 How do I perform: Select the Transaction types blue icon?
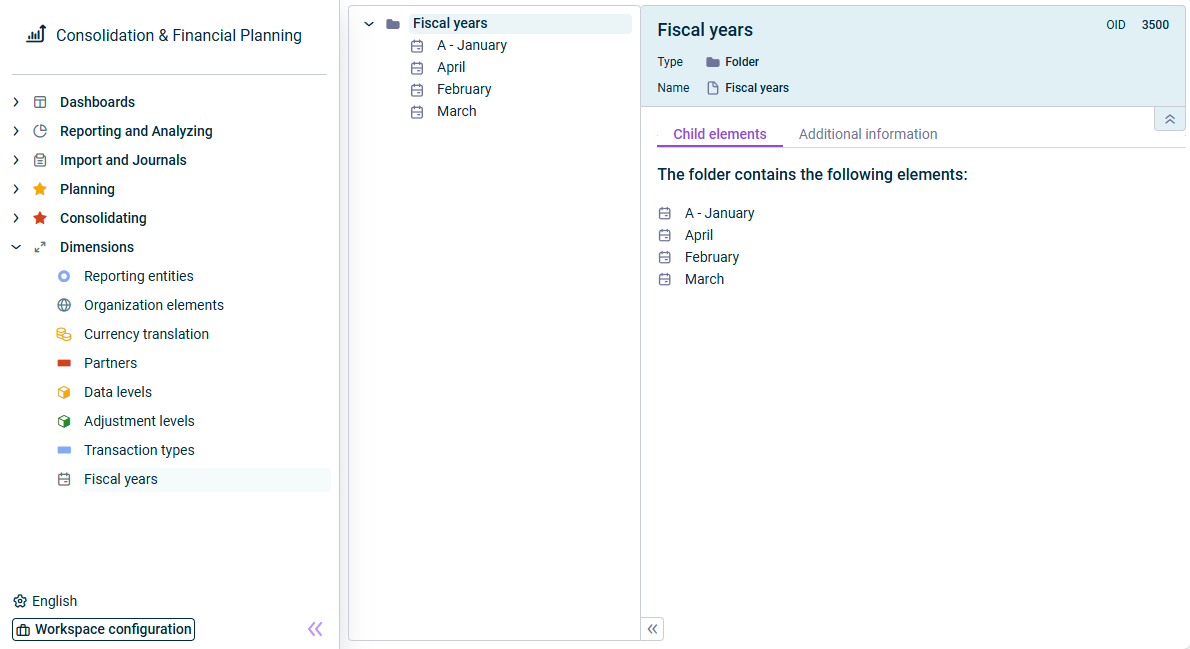pos(65,450)
